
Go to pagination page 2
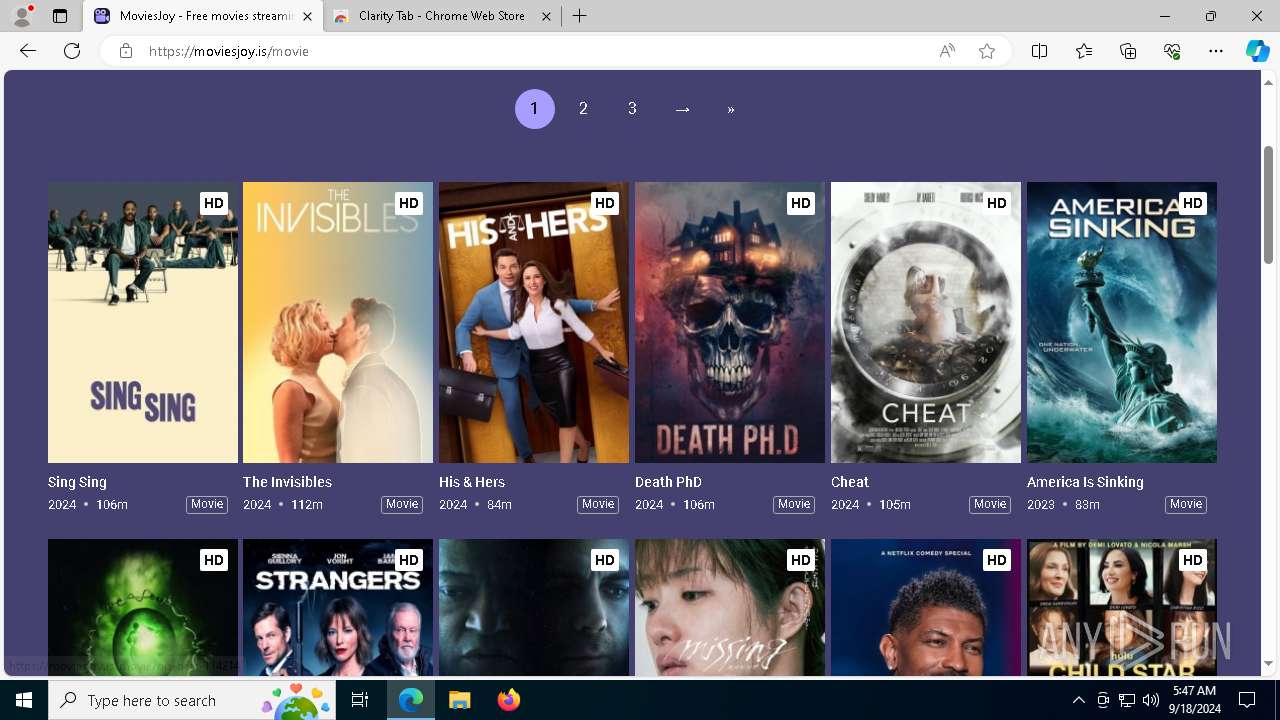583,109
